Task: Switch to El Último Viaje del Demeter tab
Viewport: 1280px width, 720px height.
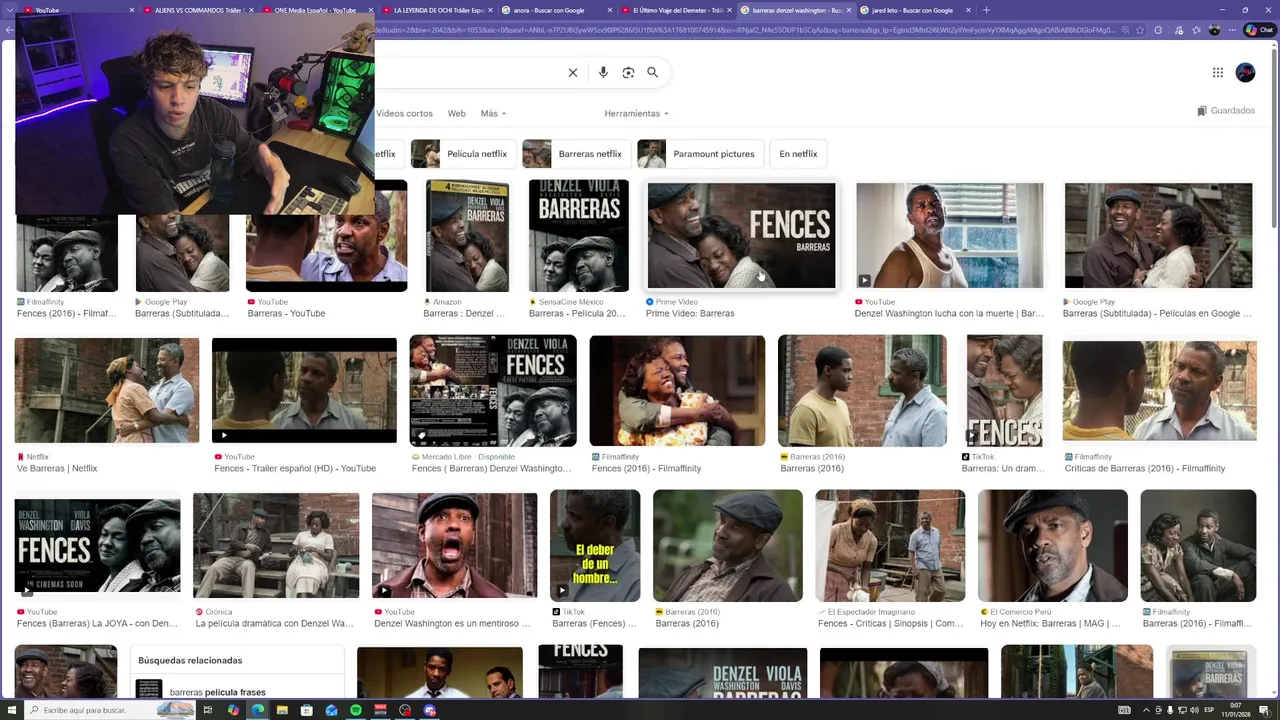Action: click(x=677, y=10)
